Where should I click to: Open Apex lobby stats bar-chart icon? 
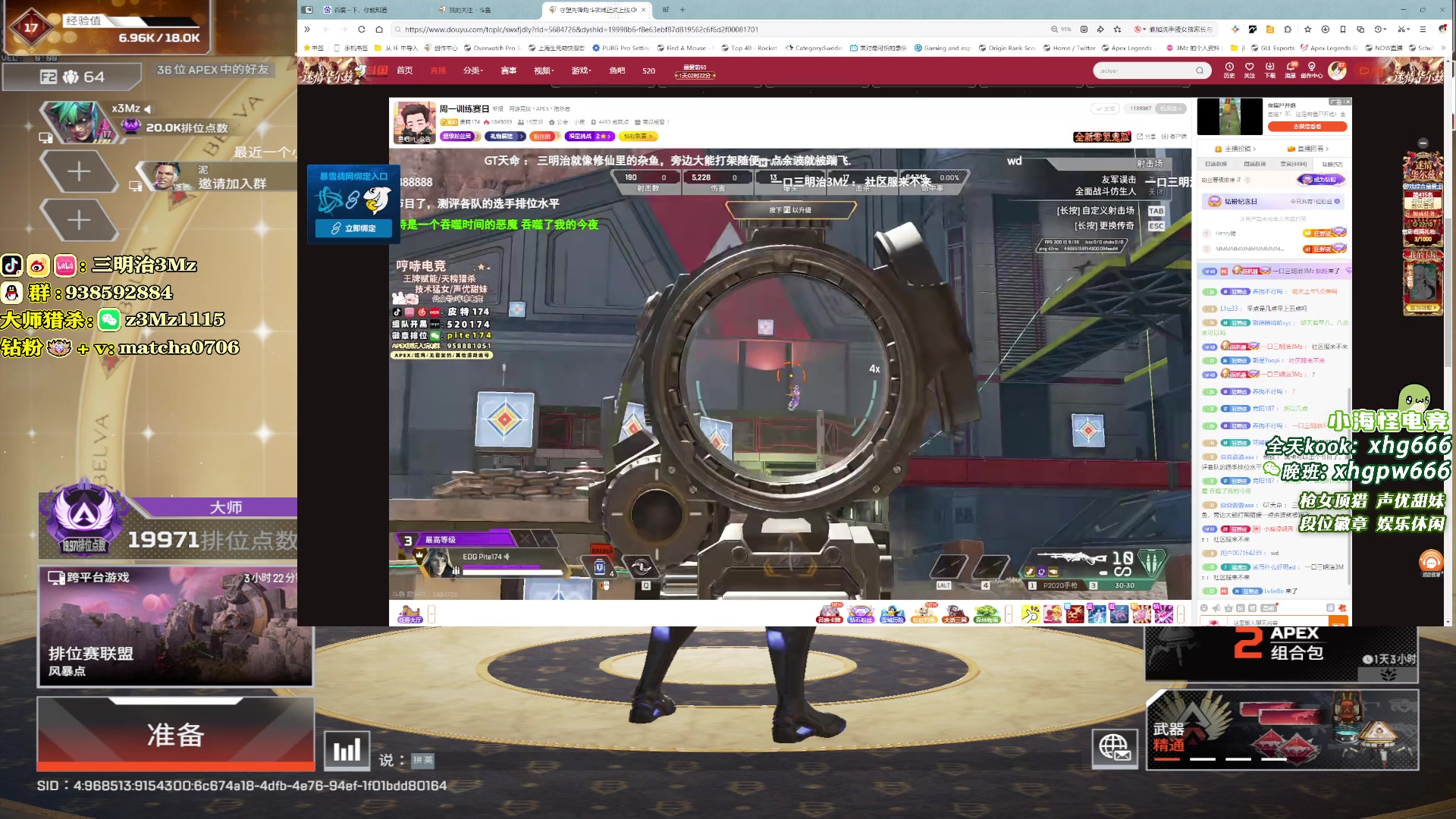[x=347, y=750]
